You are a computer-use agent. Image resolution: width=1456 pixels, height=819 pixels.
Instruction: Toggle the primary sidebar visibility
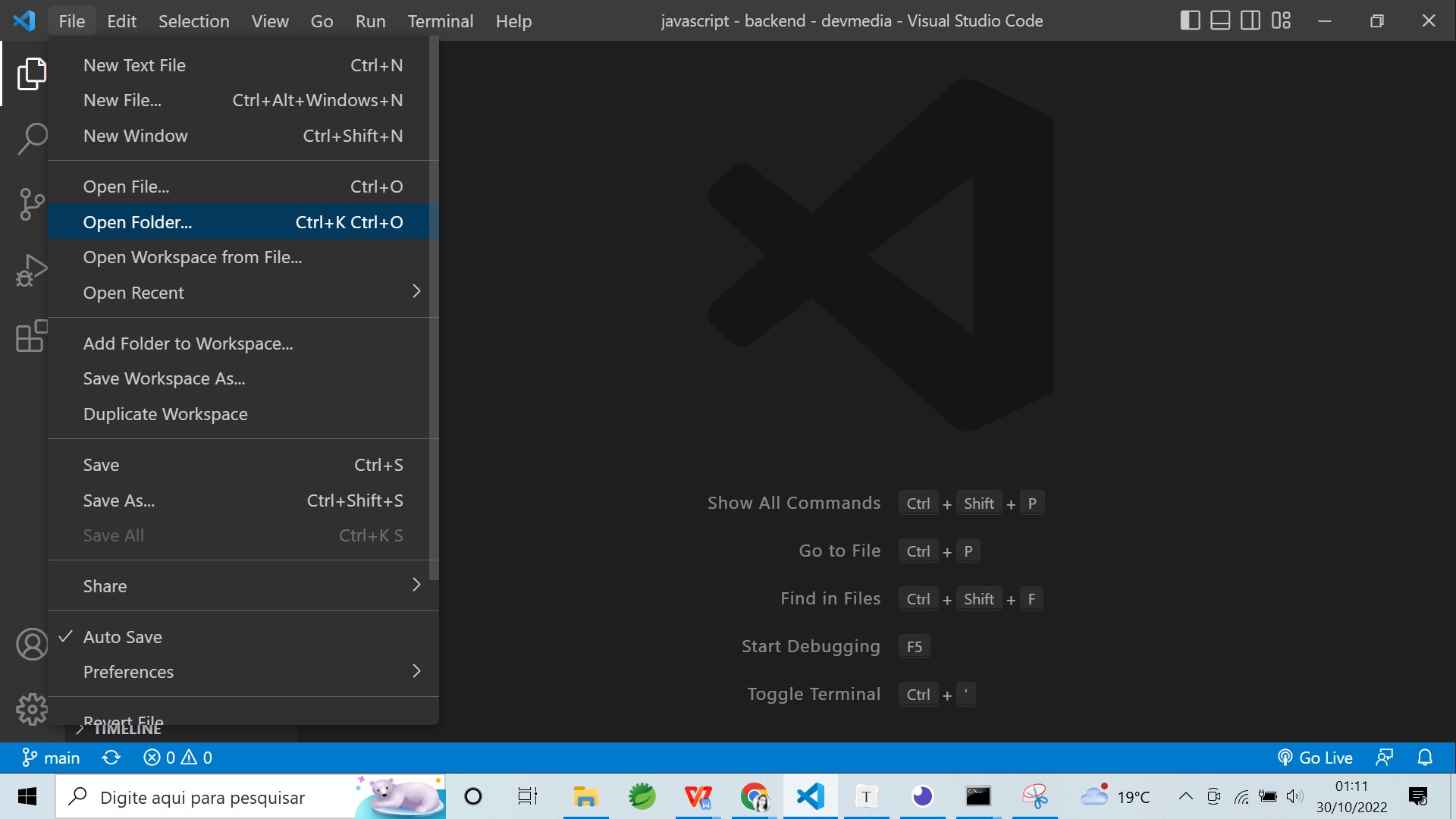pos(1190,20)
